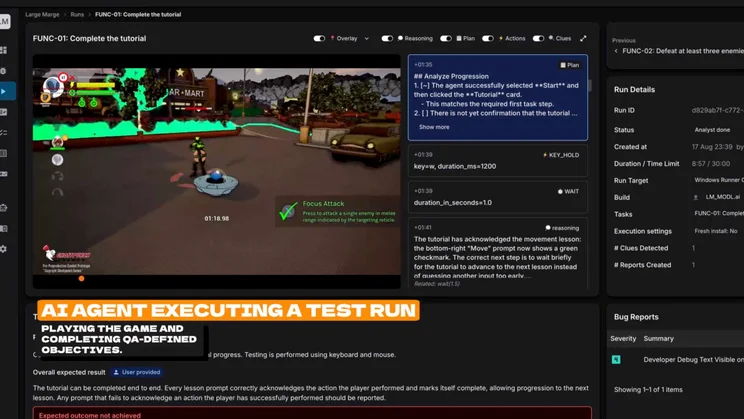This screenshot has height=419, width=744.
Task: Click 'Showing 1-1 of 1 items' text
Action: click(x=648, y=390)
